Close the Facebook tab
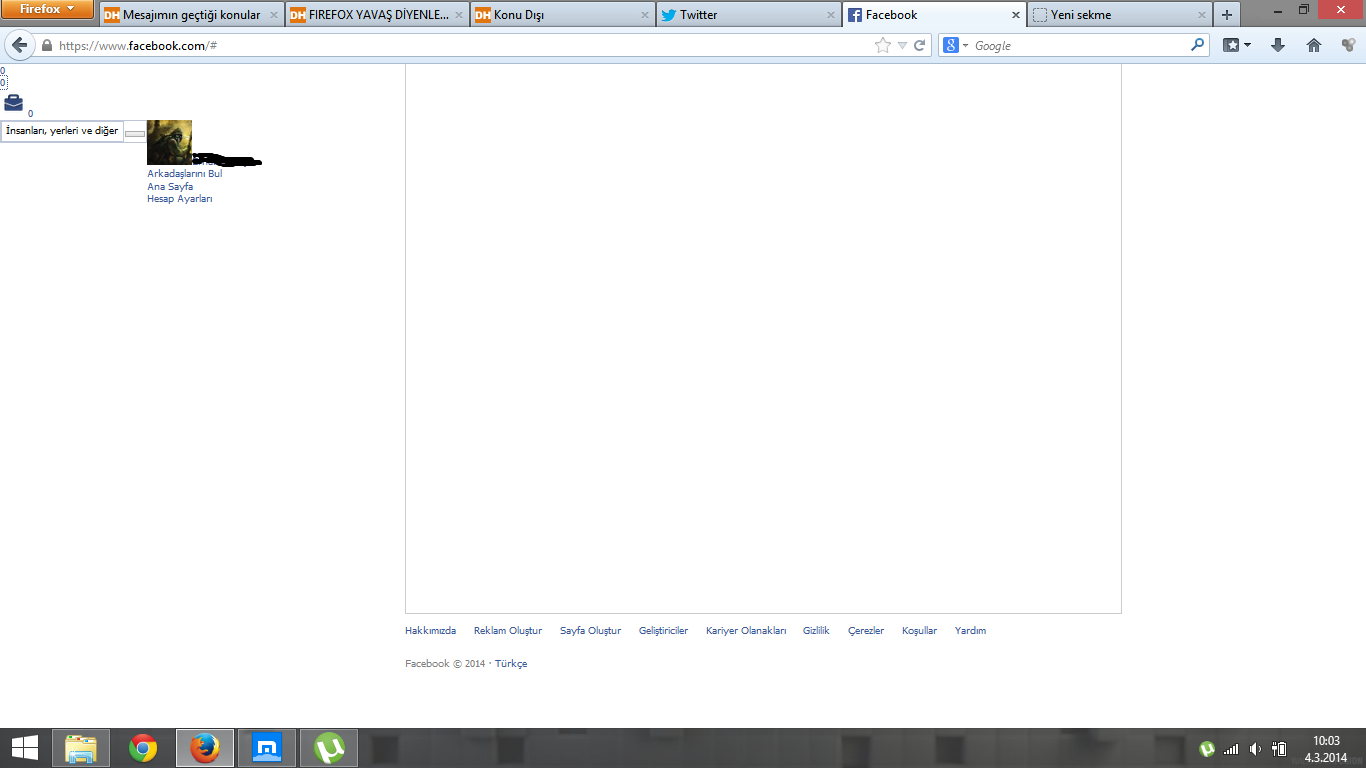This screenshot has width=1366, height=768. (1016, 15)
